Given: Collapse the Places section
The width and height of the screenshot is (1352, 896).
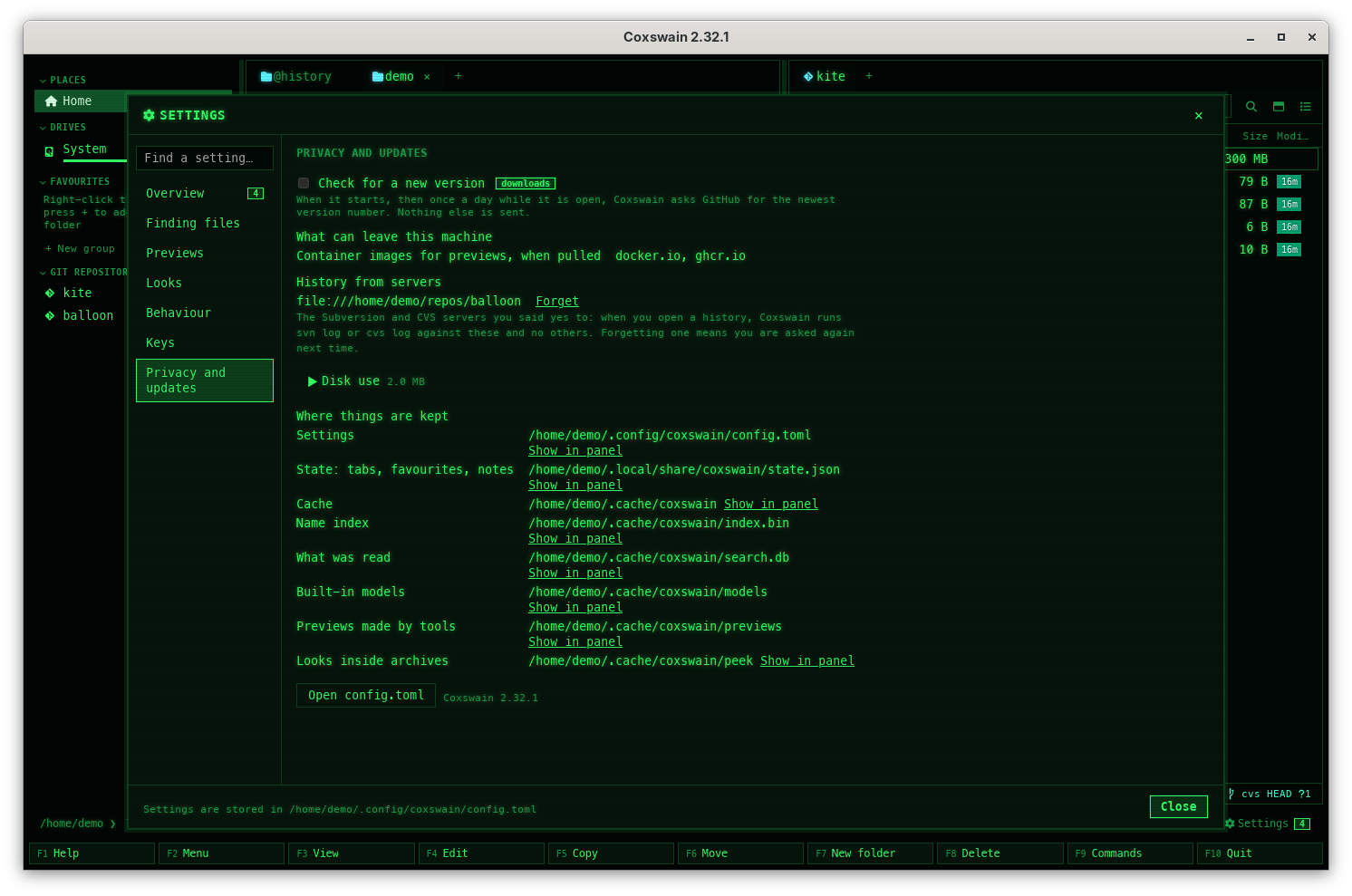Looking at the screenshot, I should [43, 81].
